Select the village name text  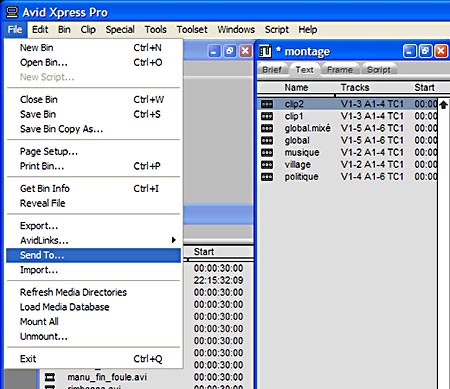(x=297, y=165)
